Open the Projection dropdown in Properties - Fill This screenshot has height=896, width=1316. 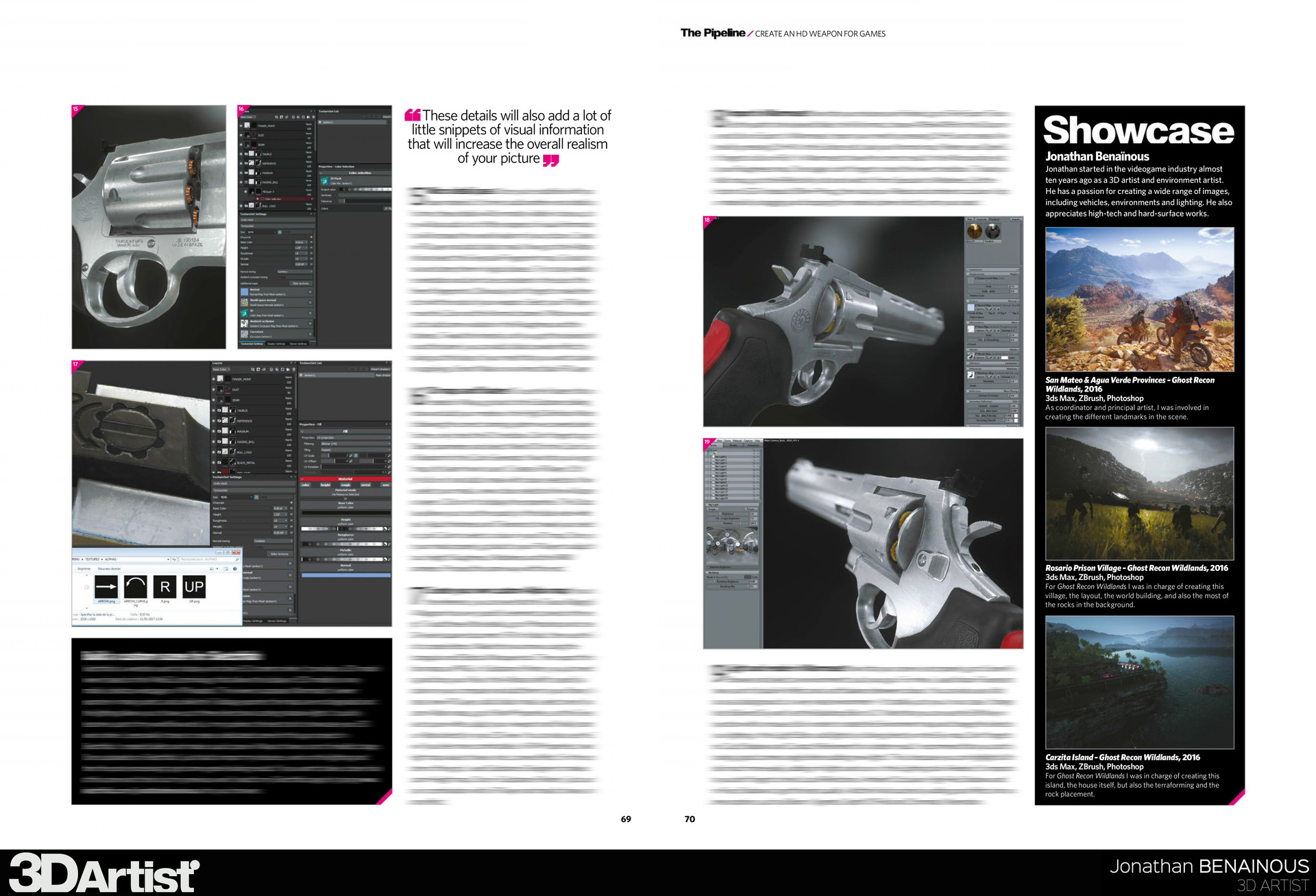coord(354,437)
